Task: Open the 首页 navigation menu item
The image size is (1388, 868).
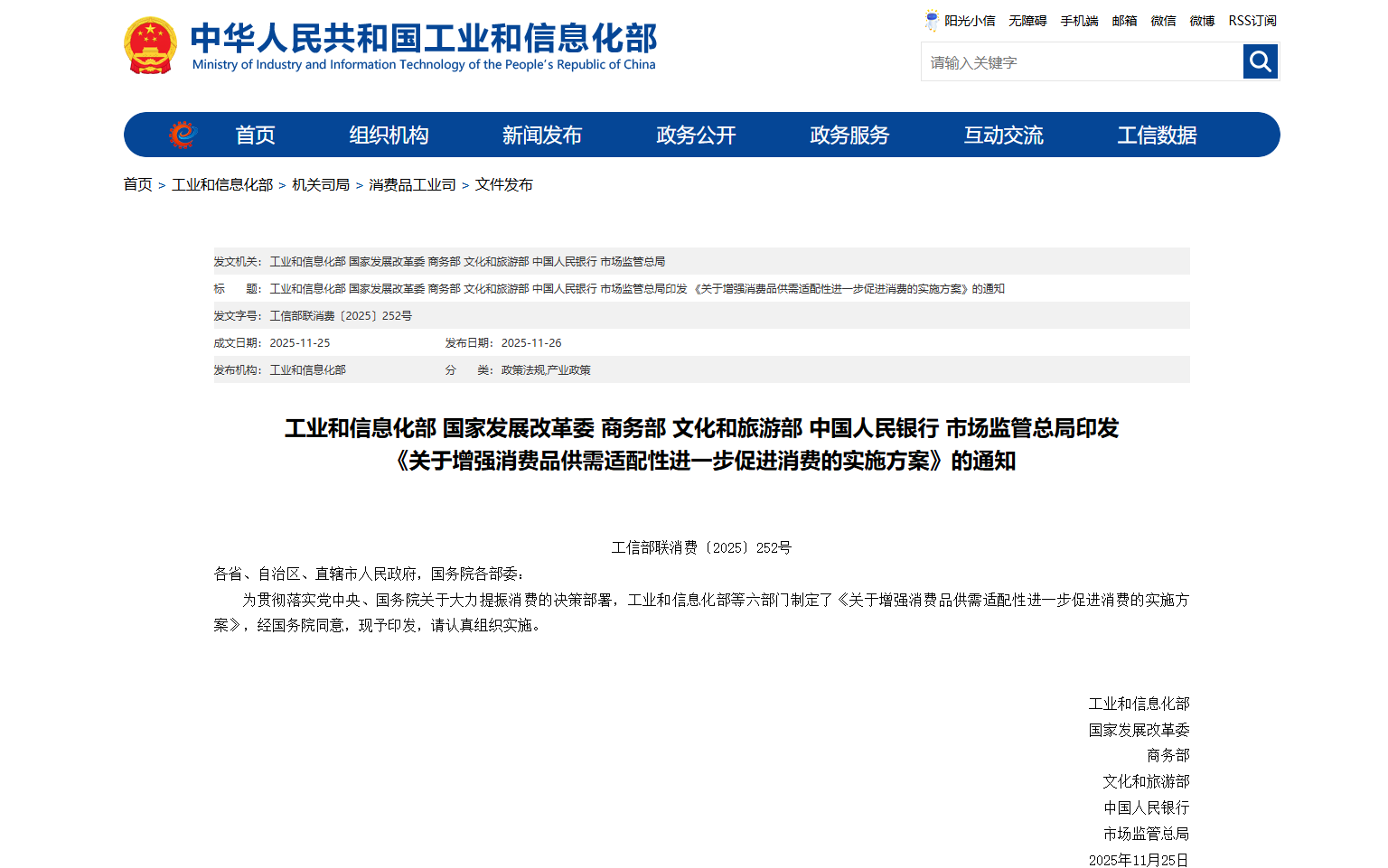Action: pos(255,135)
